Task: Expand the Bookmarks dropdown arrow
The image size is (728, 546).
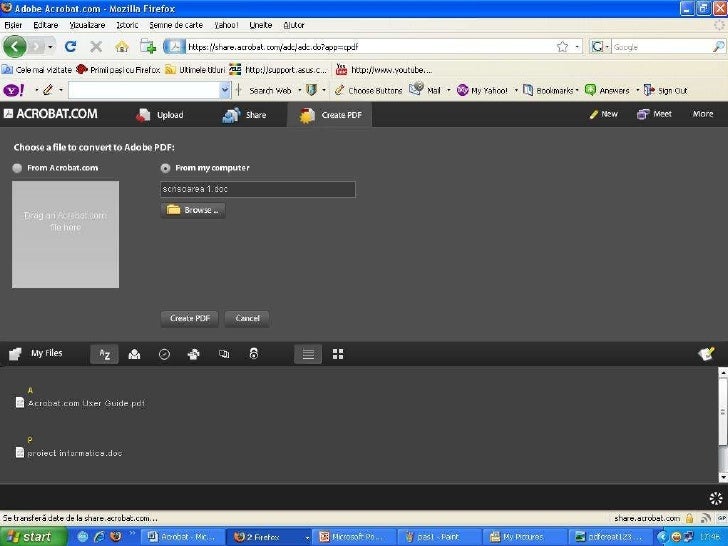Action: click(577, 91)
